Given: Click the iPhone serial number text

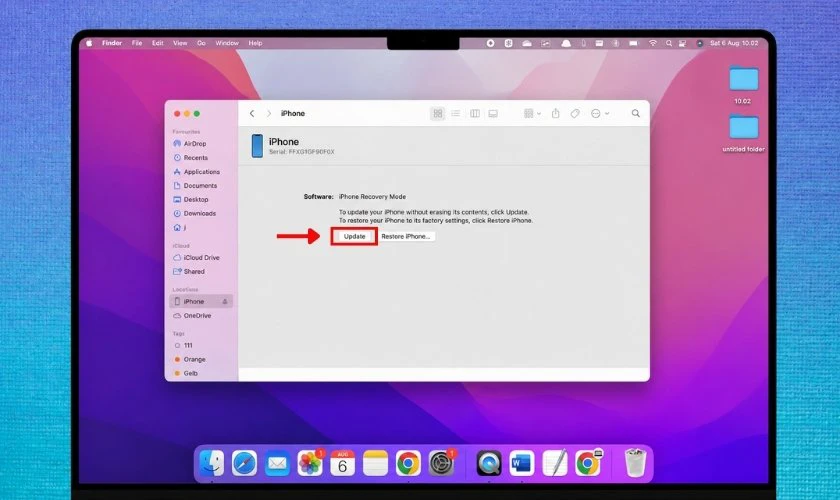Looking at the screenshot, I should pos(302,152).
